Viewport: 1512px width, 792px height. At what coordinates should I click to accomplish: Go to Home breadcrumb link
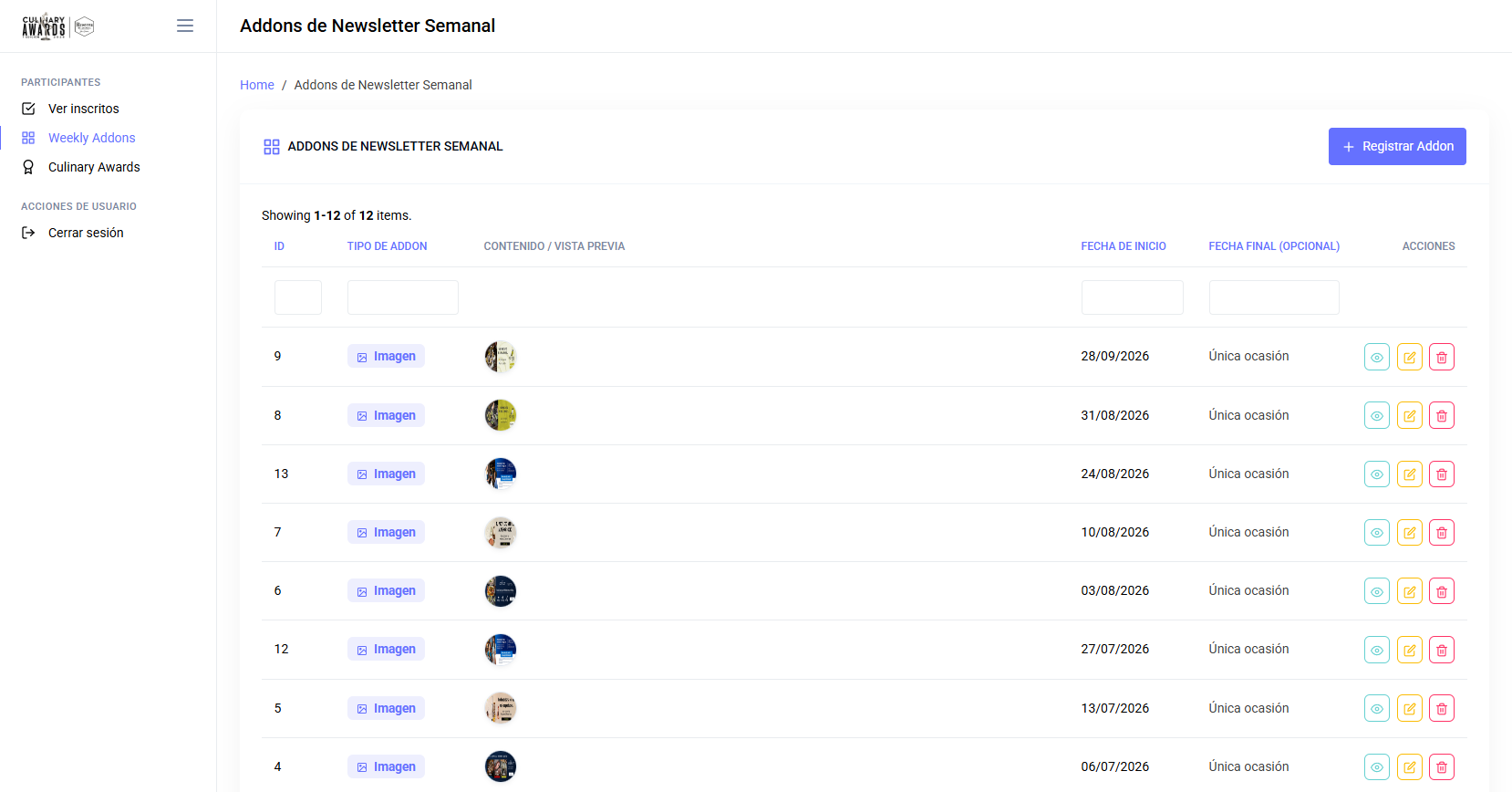tap(257, 85)
